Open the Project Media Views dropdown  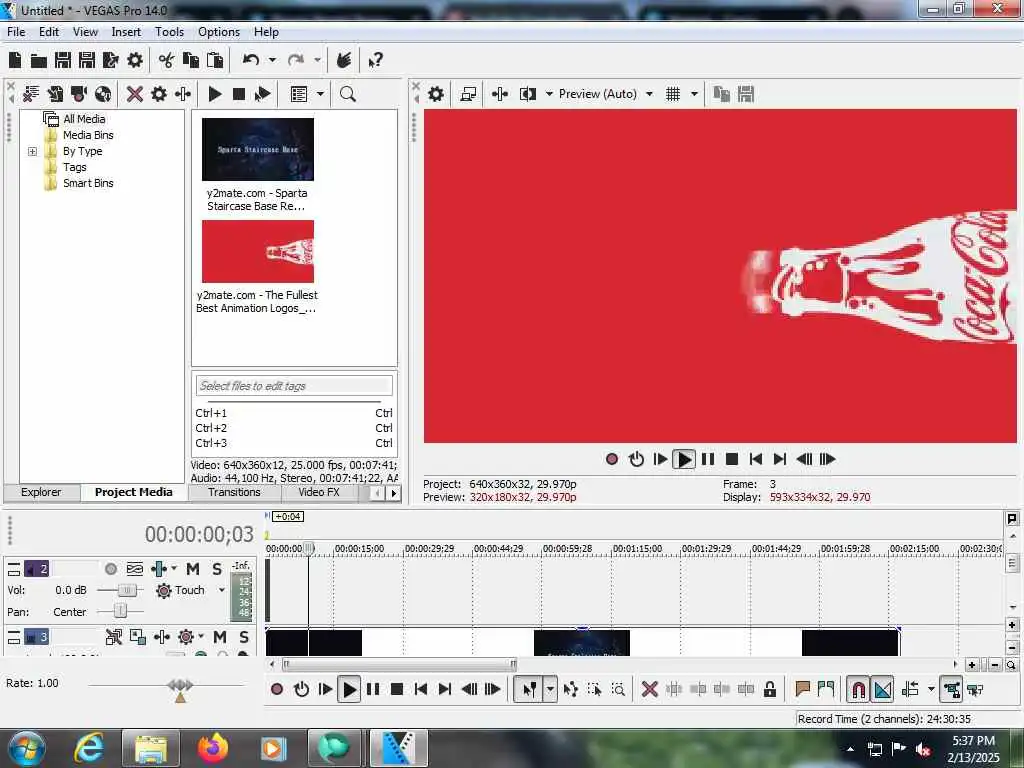[320, 94]
